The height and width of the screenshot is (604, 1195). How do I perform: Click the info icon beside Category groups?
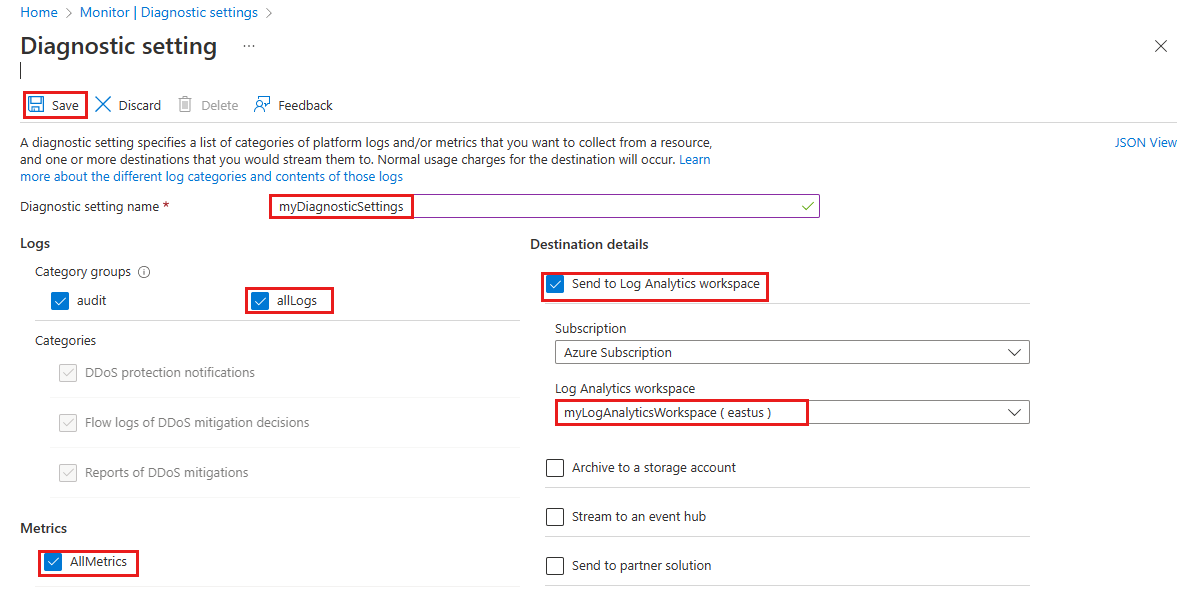pos(145,271)
